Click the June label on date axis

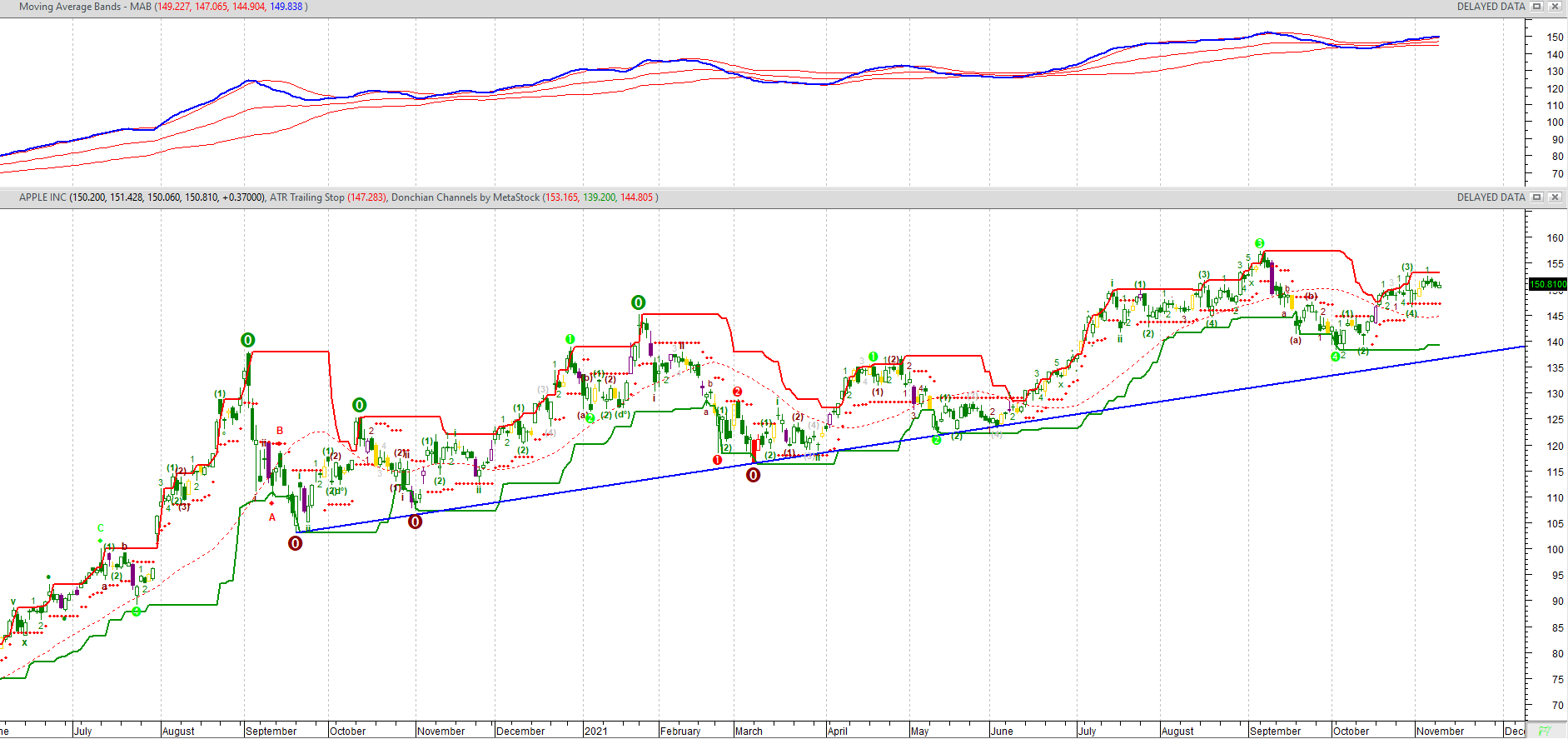[x=1002, y=731]
